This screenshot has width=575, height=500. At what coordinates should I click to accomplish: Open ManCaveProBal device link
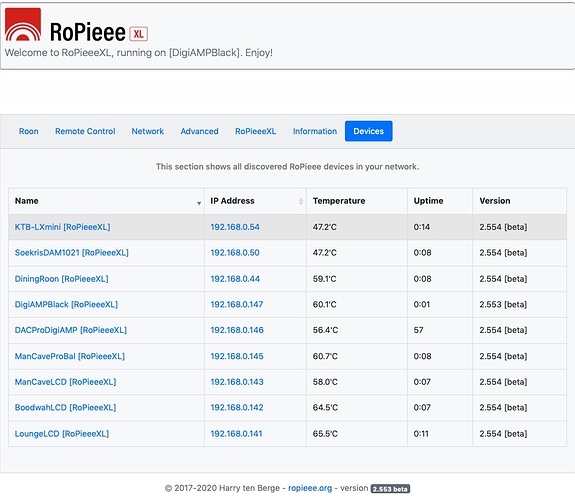point(70,356)
